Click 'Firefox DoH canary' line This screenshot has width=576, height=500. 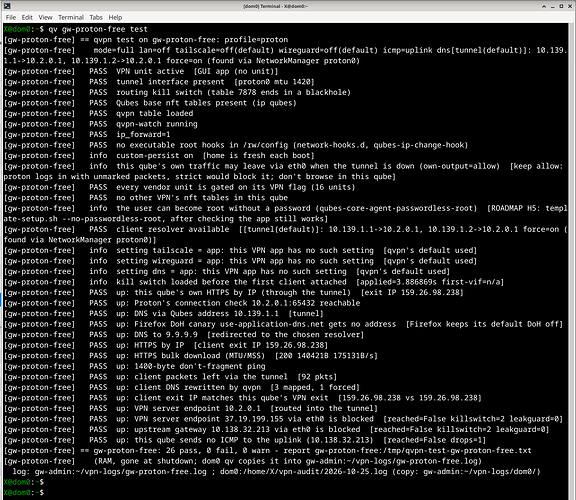click(283, 324)
